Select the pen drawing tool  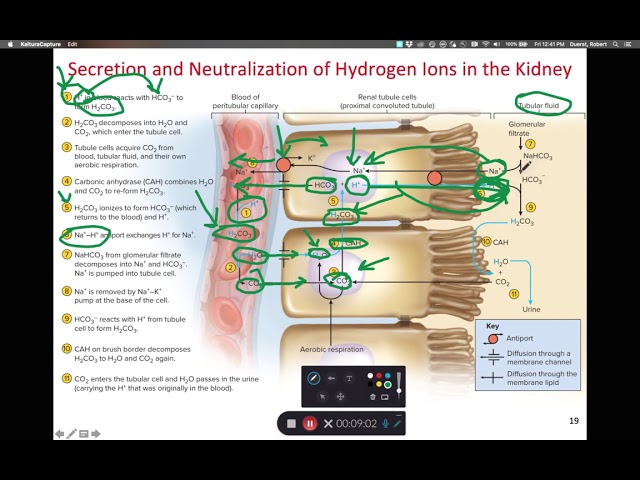313,378
